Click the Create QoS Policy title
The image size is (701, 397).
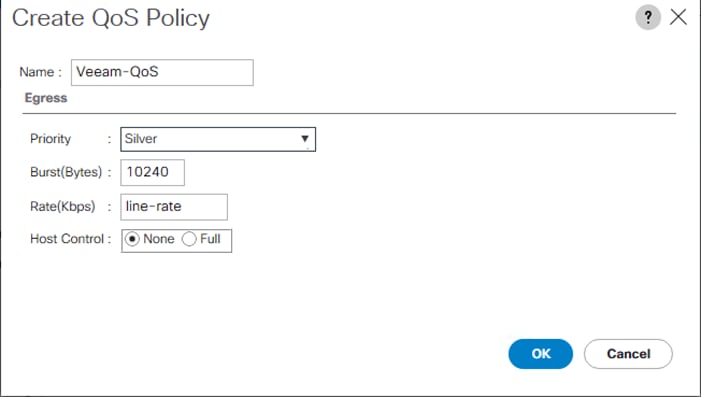[x=111, y=18]
